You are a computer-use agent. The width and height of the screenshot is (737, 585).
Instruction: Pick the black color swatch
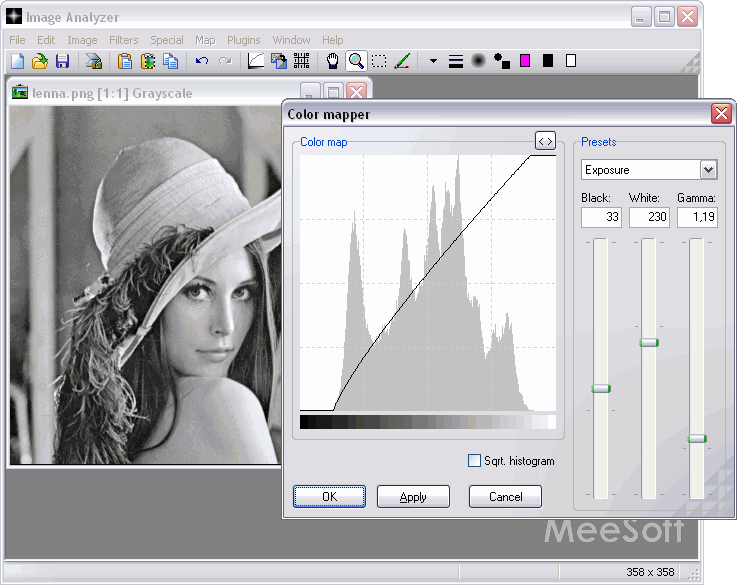coord(548,61)
